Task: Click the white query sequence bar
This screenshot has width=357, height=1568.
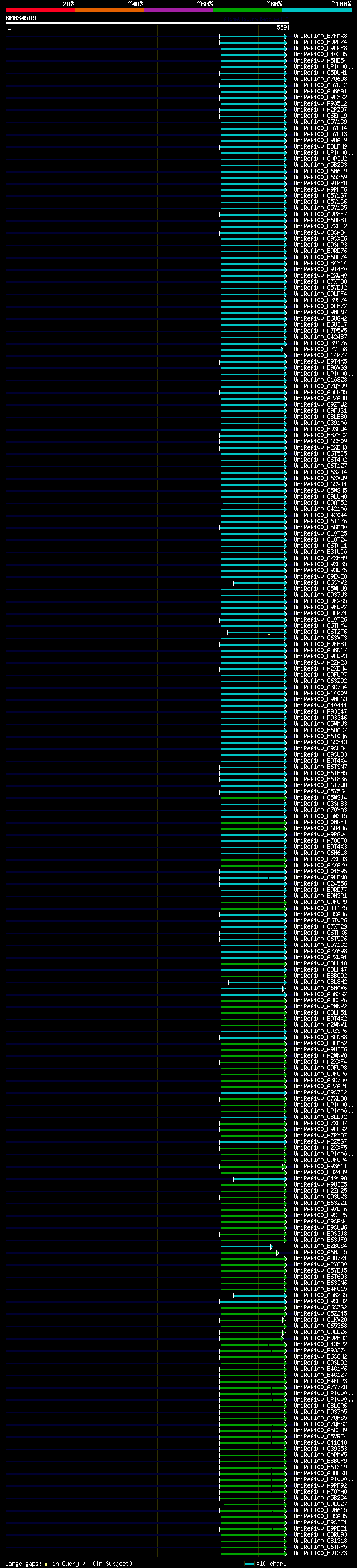Action: 147,23
